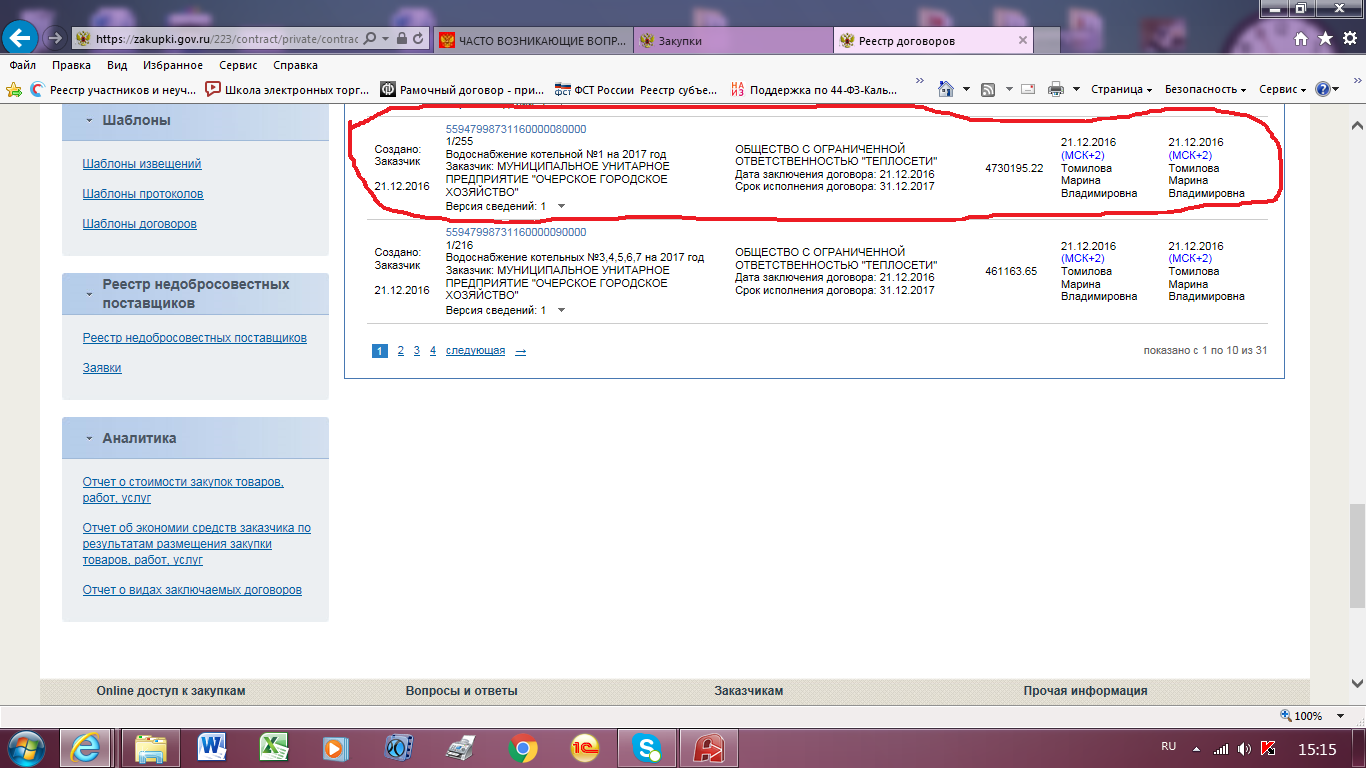The image size is (1366, 768).
Task: Click the 1C application taskbar icon
Action: click(585, 747)
